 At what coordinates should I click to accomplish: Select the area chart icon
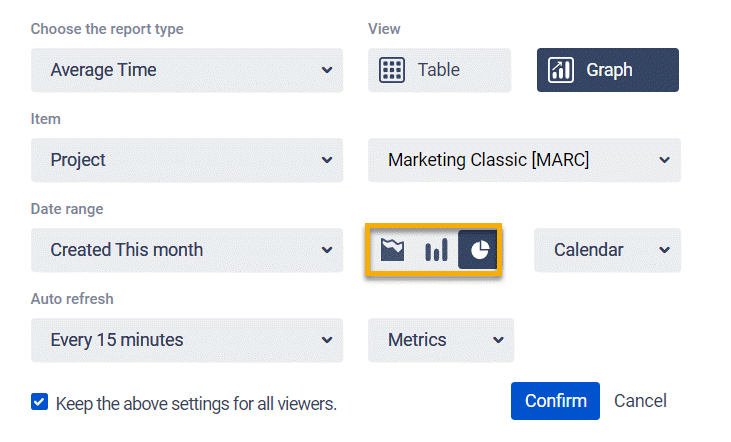[x=392, y=250]
